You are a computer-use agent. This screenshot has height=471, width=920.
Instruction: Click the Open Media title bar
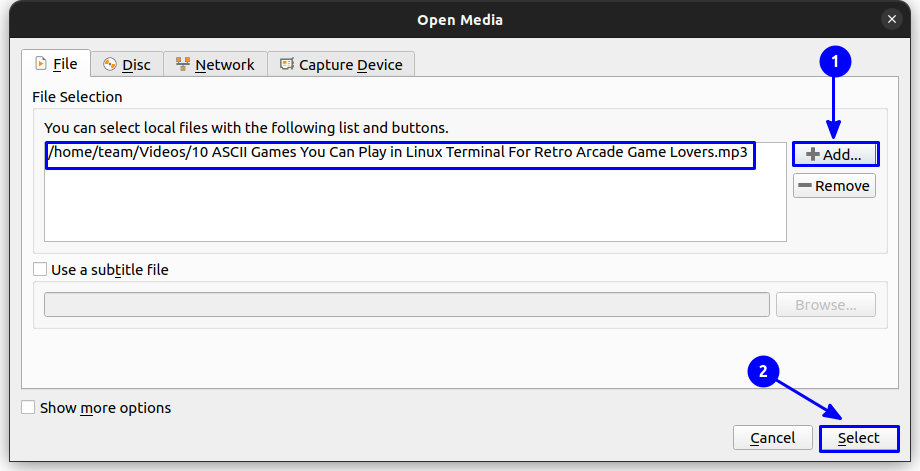(460, 19)
